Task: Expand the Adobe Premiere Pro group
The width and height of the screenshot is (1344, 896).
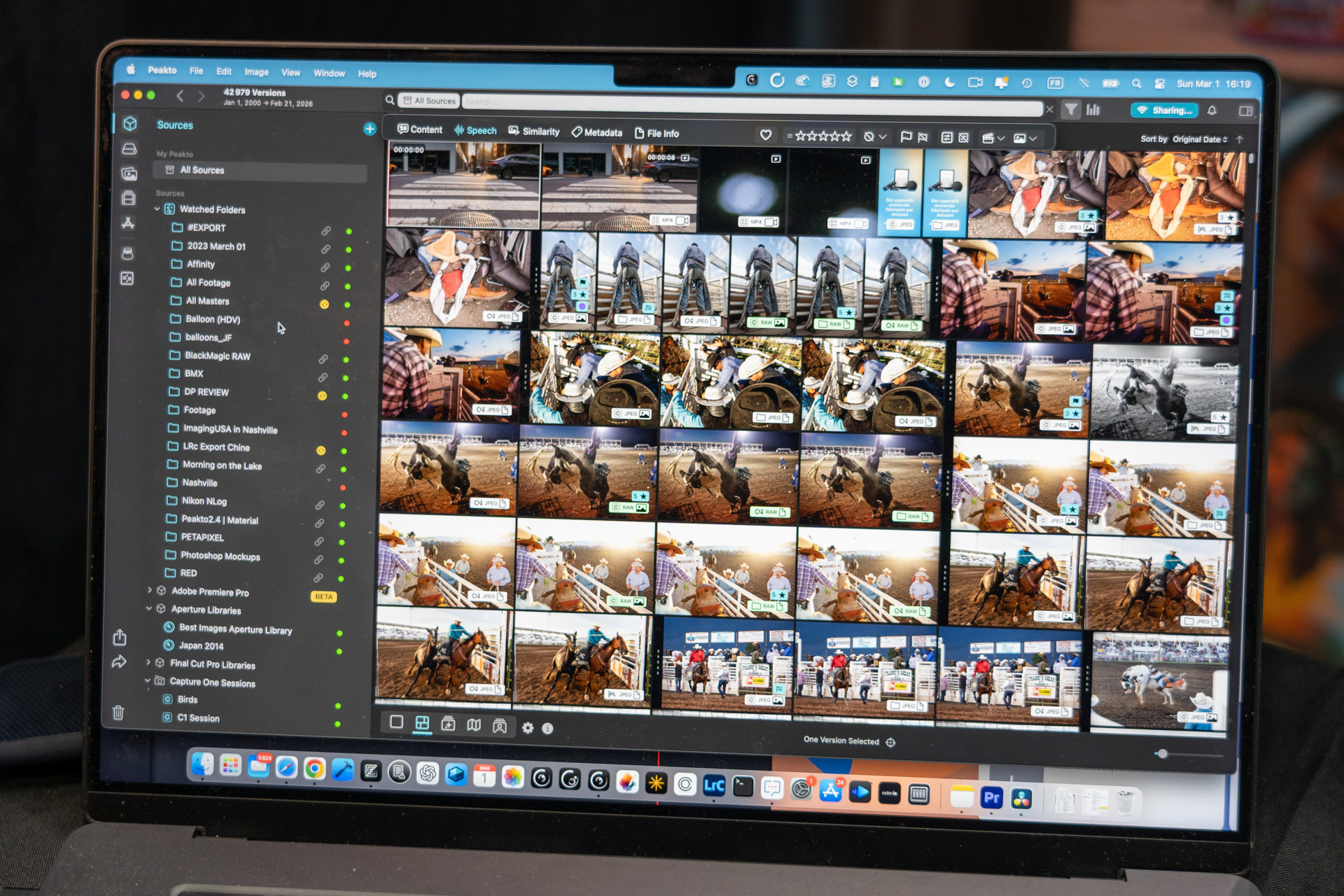Action: click(150, 591)
